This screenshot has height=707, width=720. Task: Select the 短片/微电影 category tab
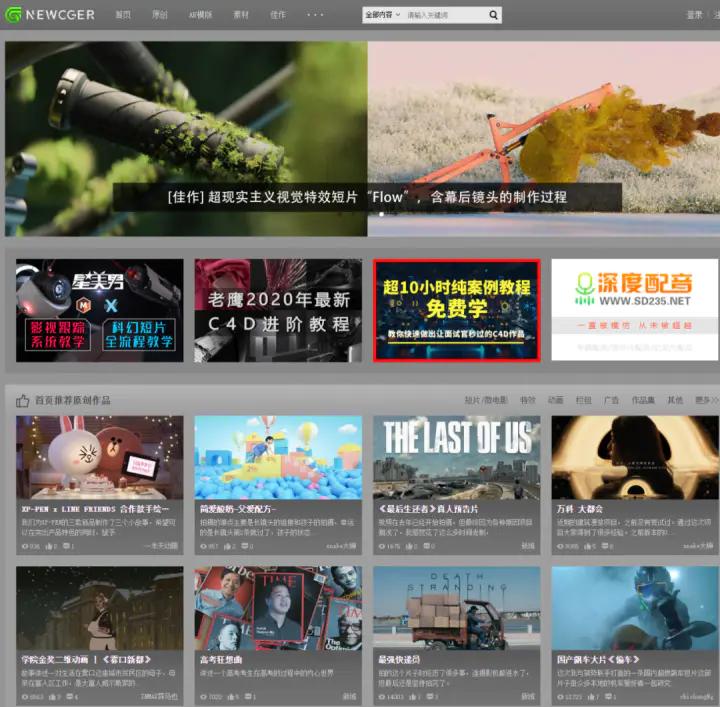point(486,400)
